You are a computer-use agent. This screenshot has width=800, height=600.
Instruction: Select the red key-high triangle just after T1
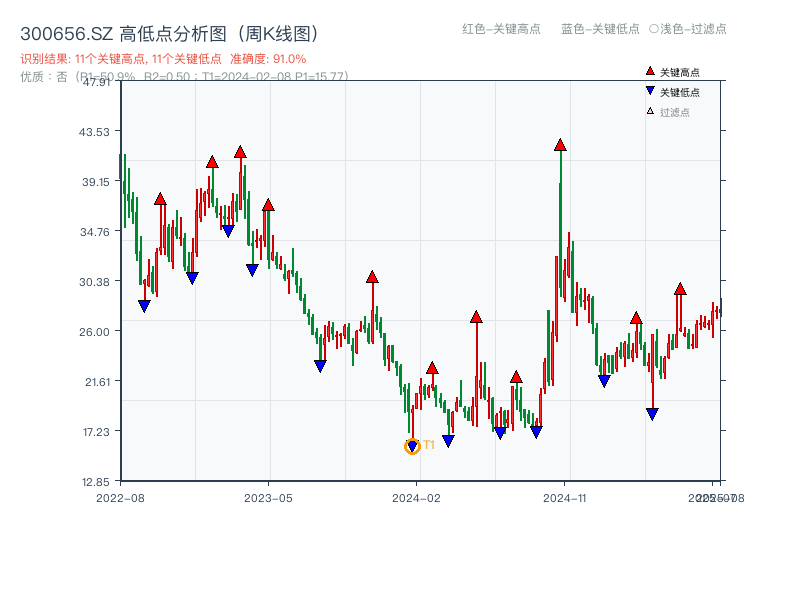(x=432, y=368)
